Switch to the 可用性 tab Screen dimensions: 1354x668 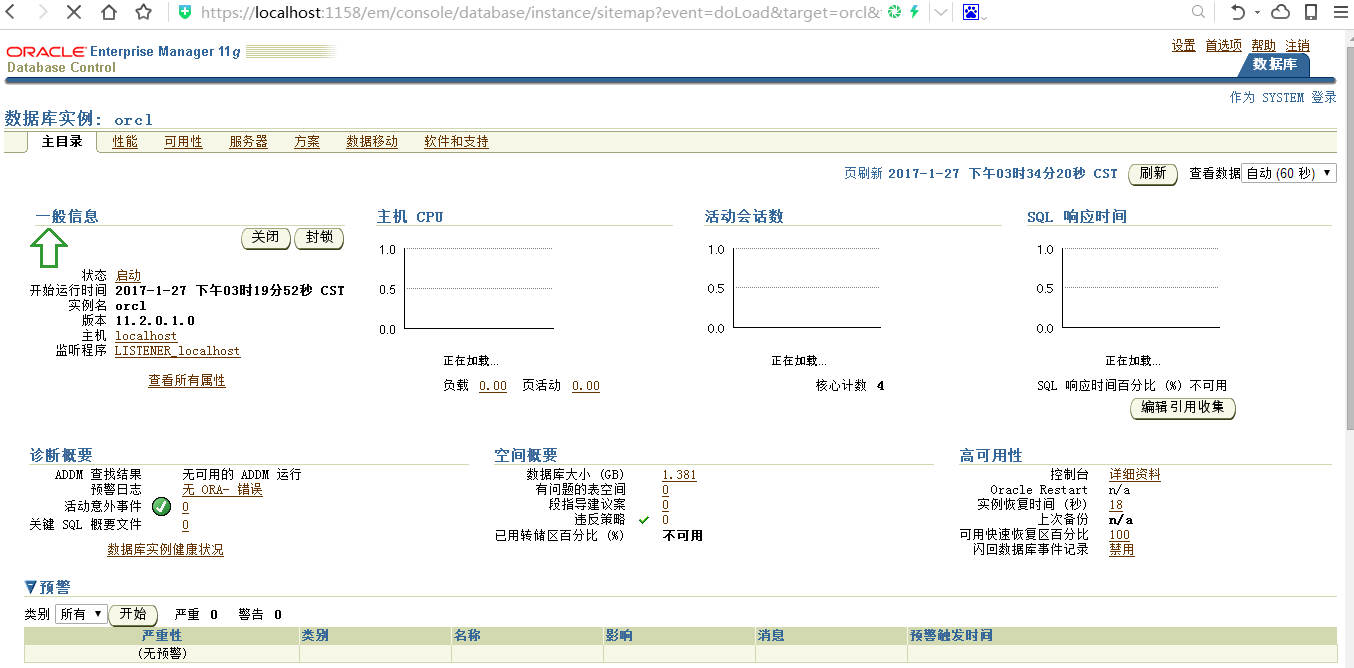pos(183,142)
